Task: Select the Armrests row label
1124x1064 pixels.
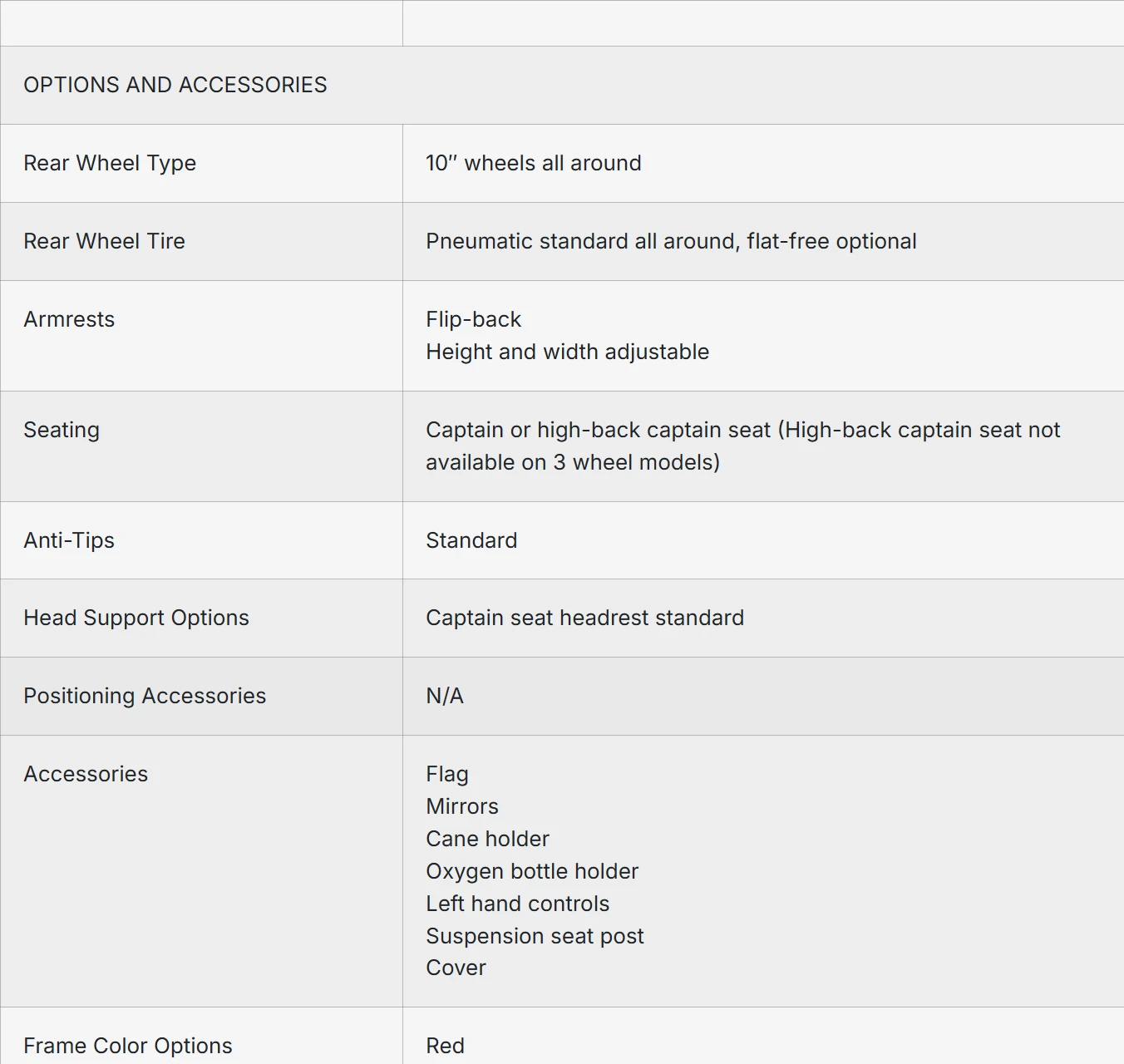Action: (69, 319)
